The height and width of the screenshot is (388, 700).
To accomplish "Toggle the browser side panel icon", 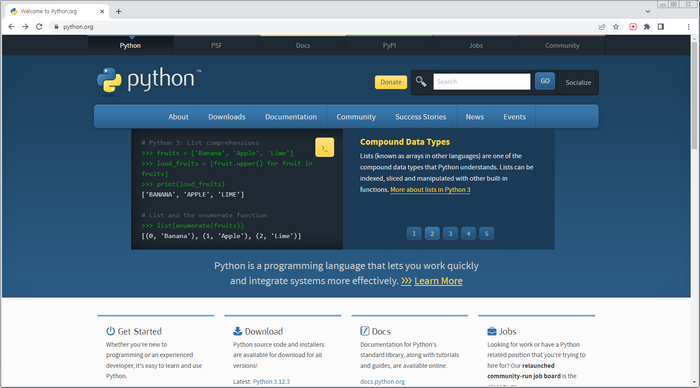I will click(x=661, y=27).
